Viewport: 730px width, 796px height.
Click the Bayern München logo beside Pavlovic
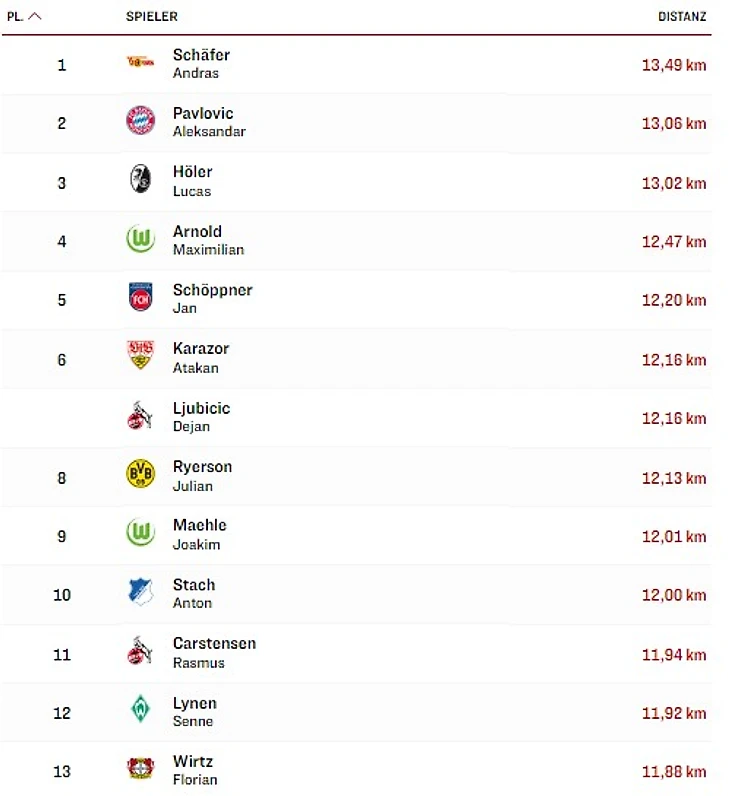[x=140, y=121]
